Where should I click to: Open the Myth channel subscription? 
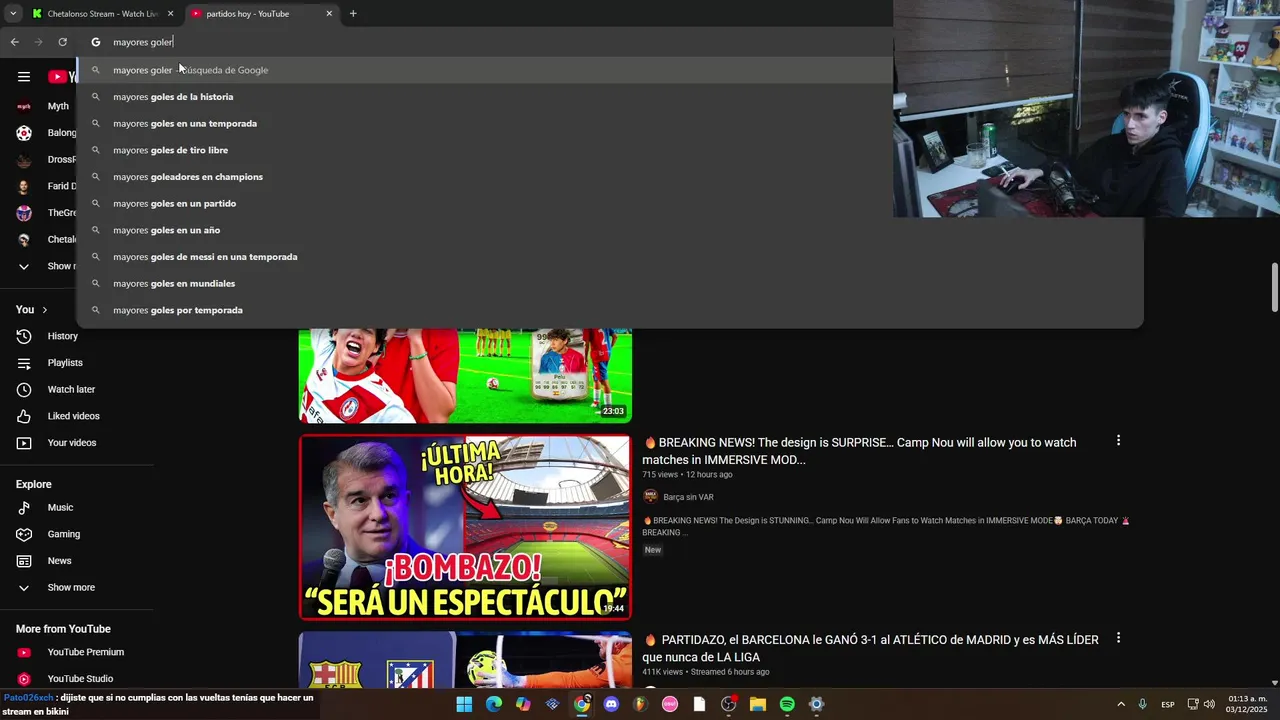(x=45, y=106)
